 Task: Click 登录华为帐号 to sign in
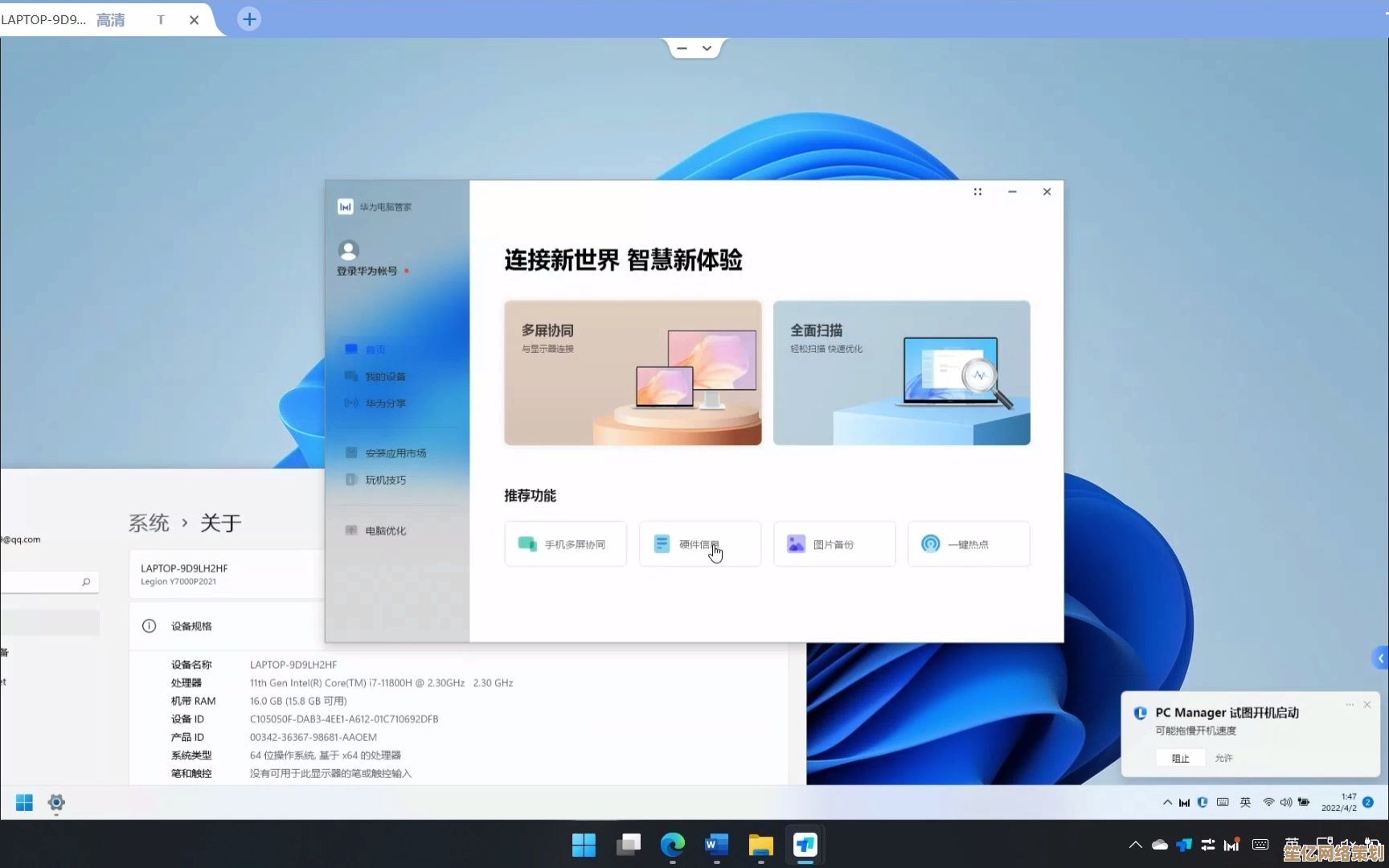coord(366,271)
